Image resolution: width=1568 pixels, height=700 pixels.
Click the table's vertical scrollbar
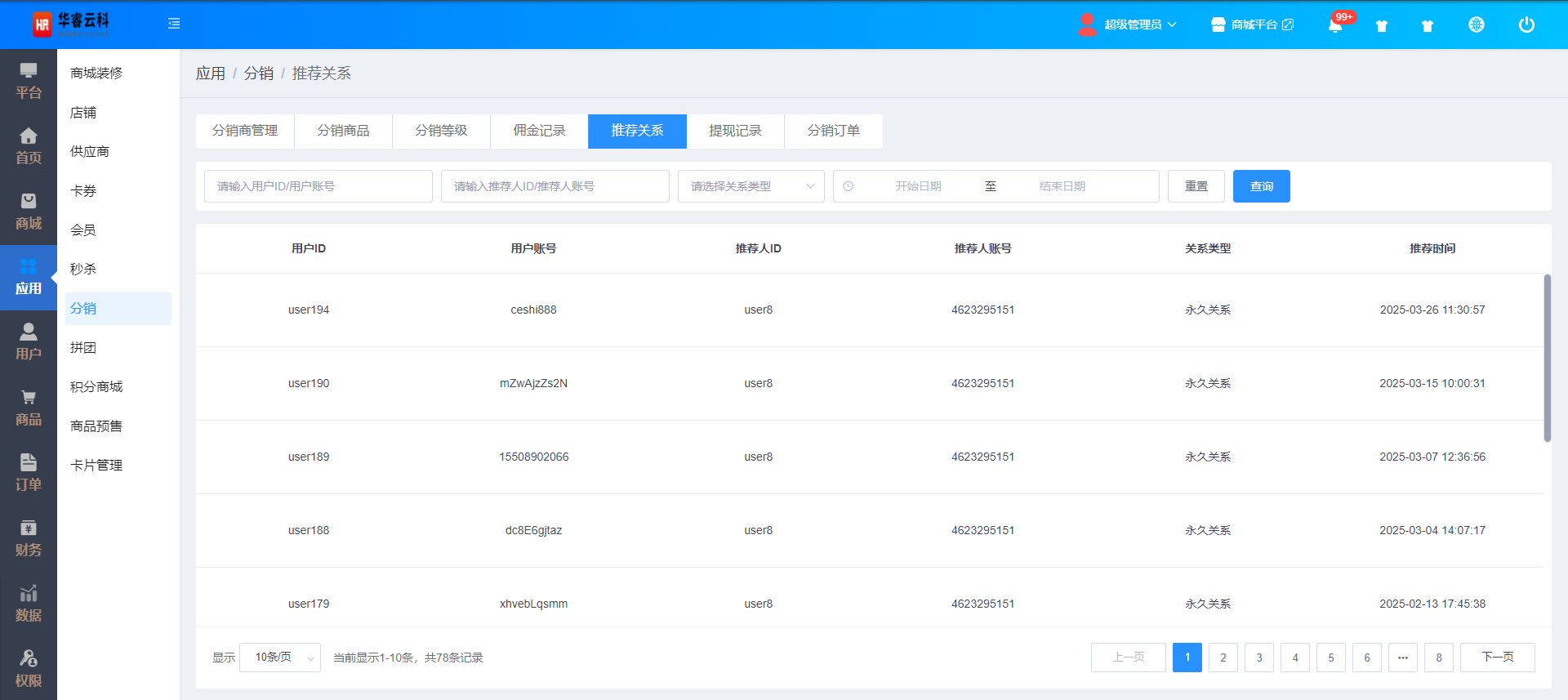coord(1547,358)
